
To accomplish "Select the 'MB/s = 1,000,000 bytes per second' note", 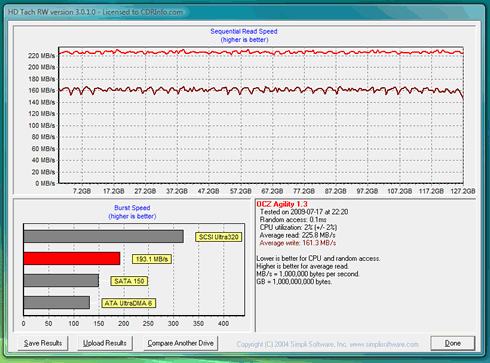I will (x=308, y=274).
